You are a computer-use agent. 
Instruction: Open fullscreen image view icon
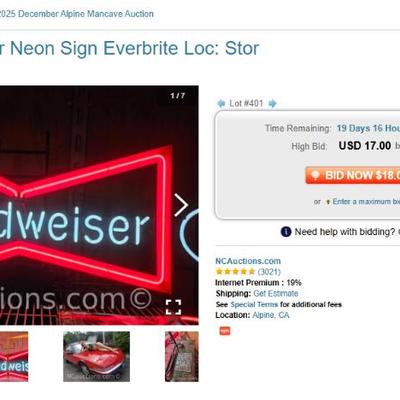point(174,307)
